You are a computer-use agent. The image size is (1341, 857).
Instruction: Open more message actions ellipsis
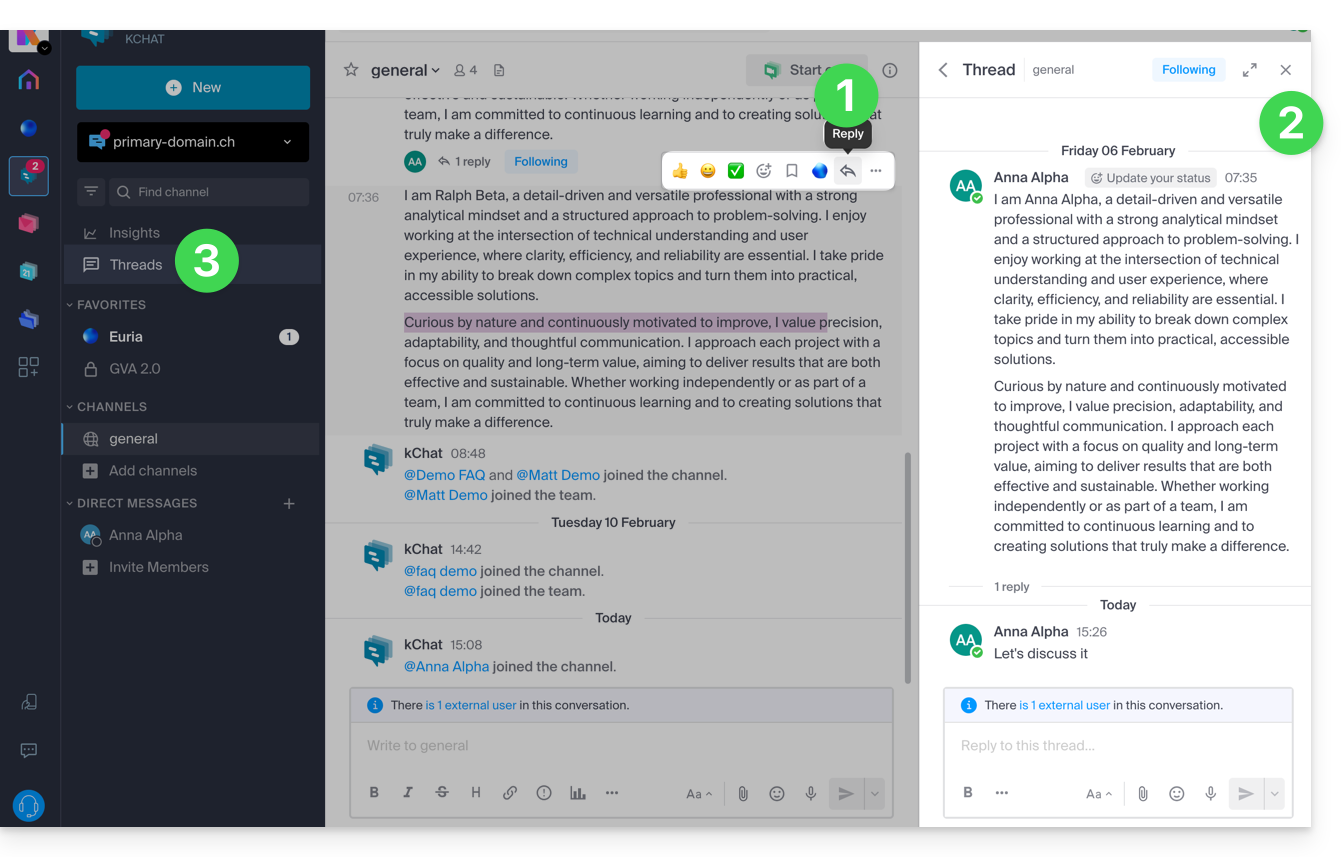(x=876, y=171)
